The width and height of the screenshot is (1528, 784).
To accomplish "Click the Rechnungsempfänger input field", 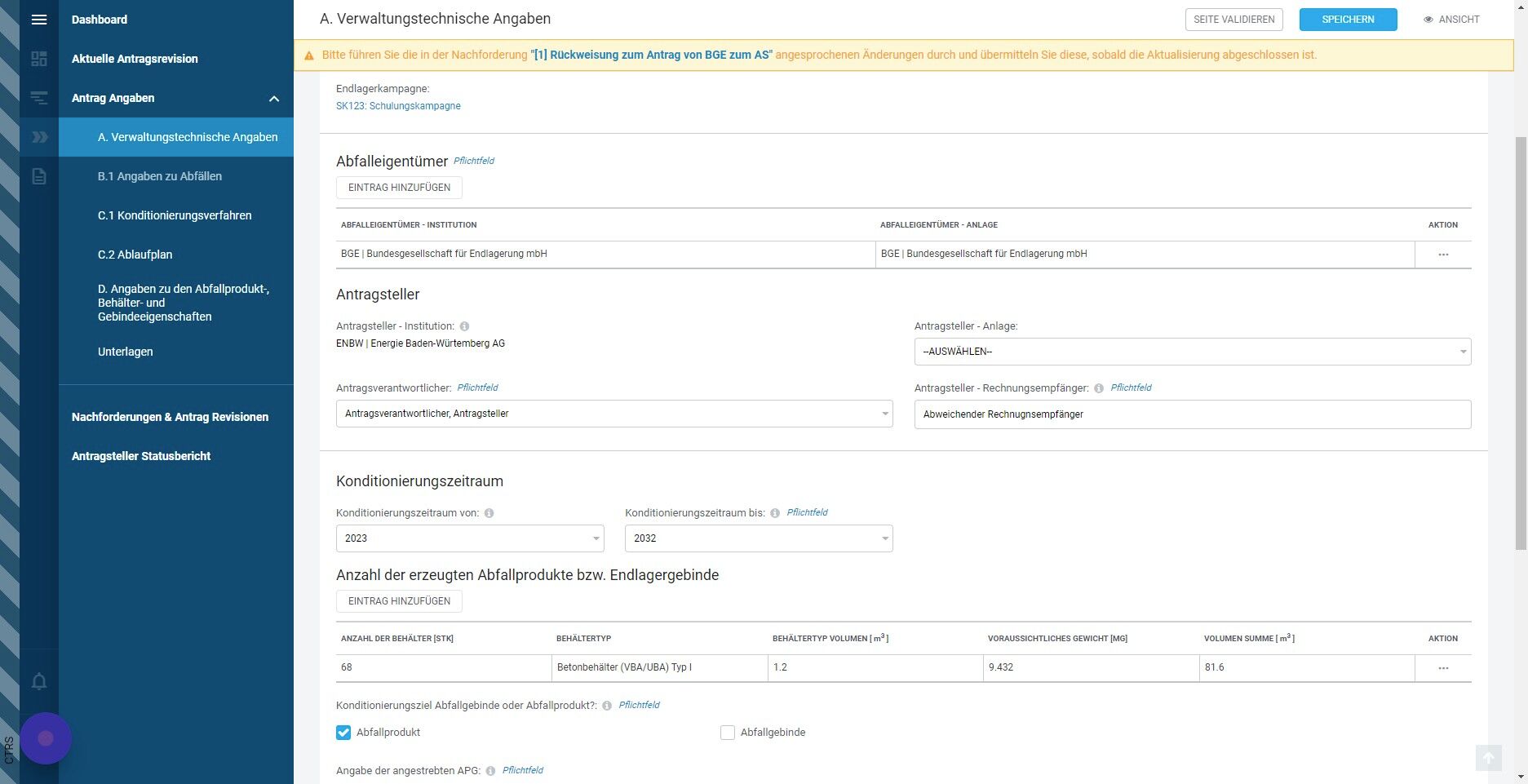I will click(1192, 414).
